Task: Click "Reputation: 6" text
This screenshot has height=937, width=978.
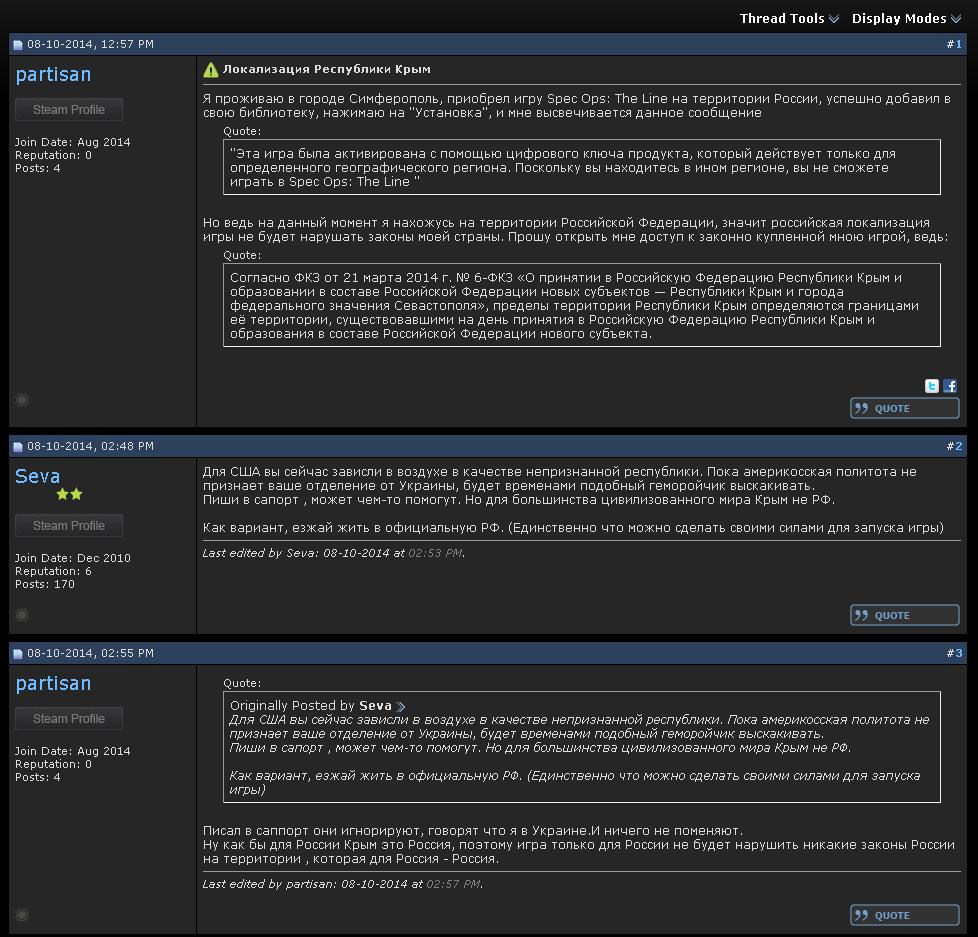Action: pos(54,571)
